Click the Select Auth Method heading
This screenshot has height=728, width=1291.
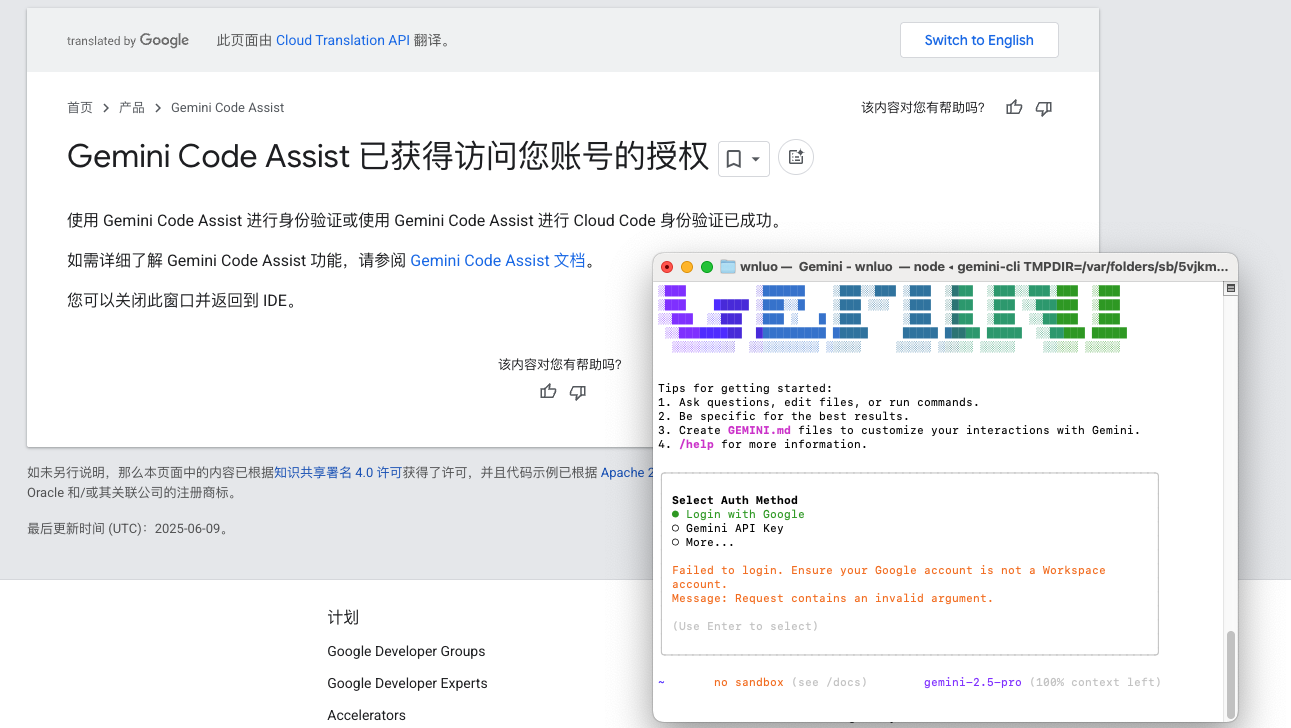pyautogui.click(x=735, y=500)
